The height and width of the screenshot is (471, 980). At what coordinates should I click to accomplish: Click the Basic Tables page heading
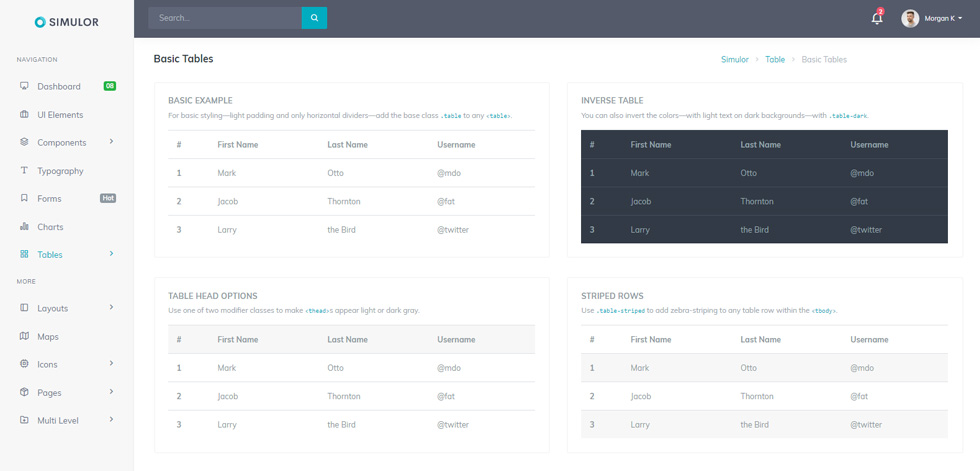coord(183,59)
